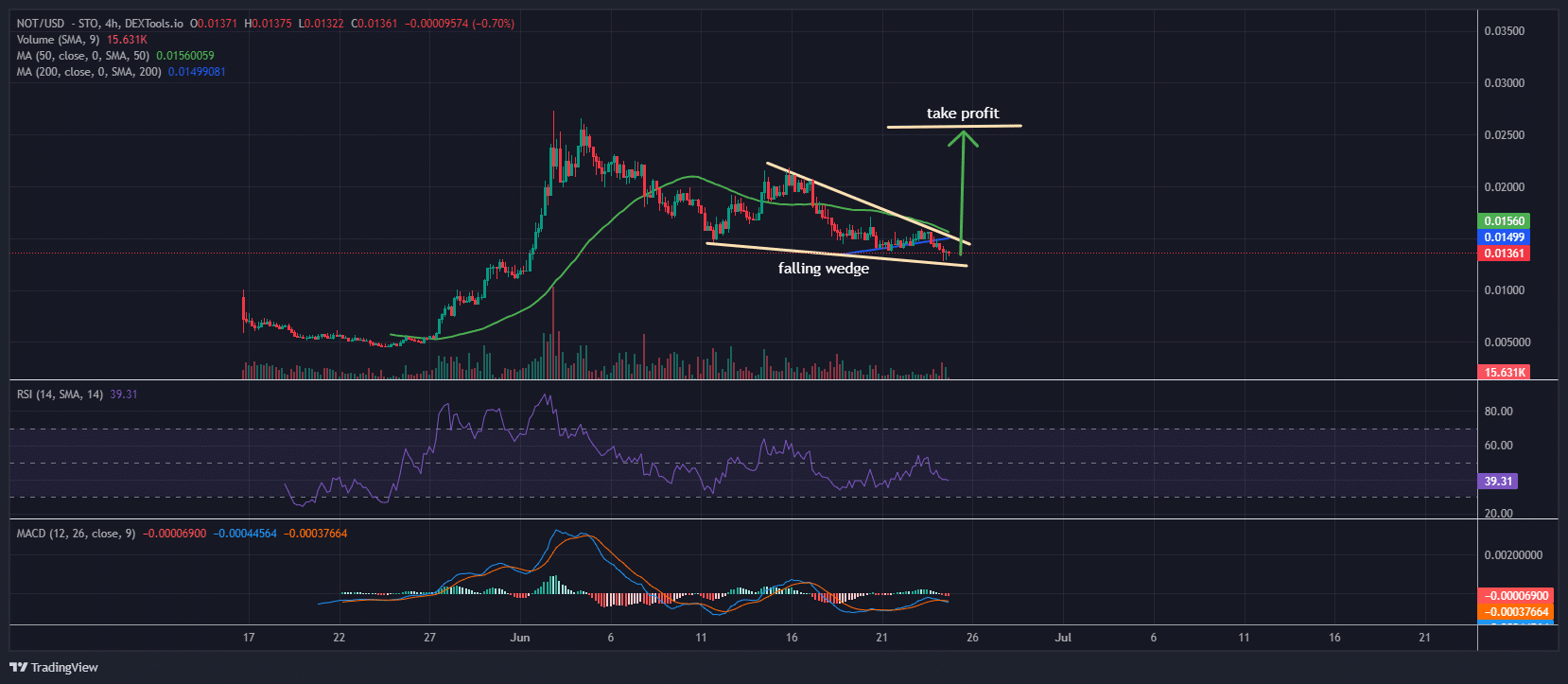Click the blue MA value 0.01499081

click(197, 72)
